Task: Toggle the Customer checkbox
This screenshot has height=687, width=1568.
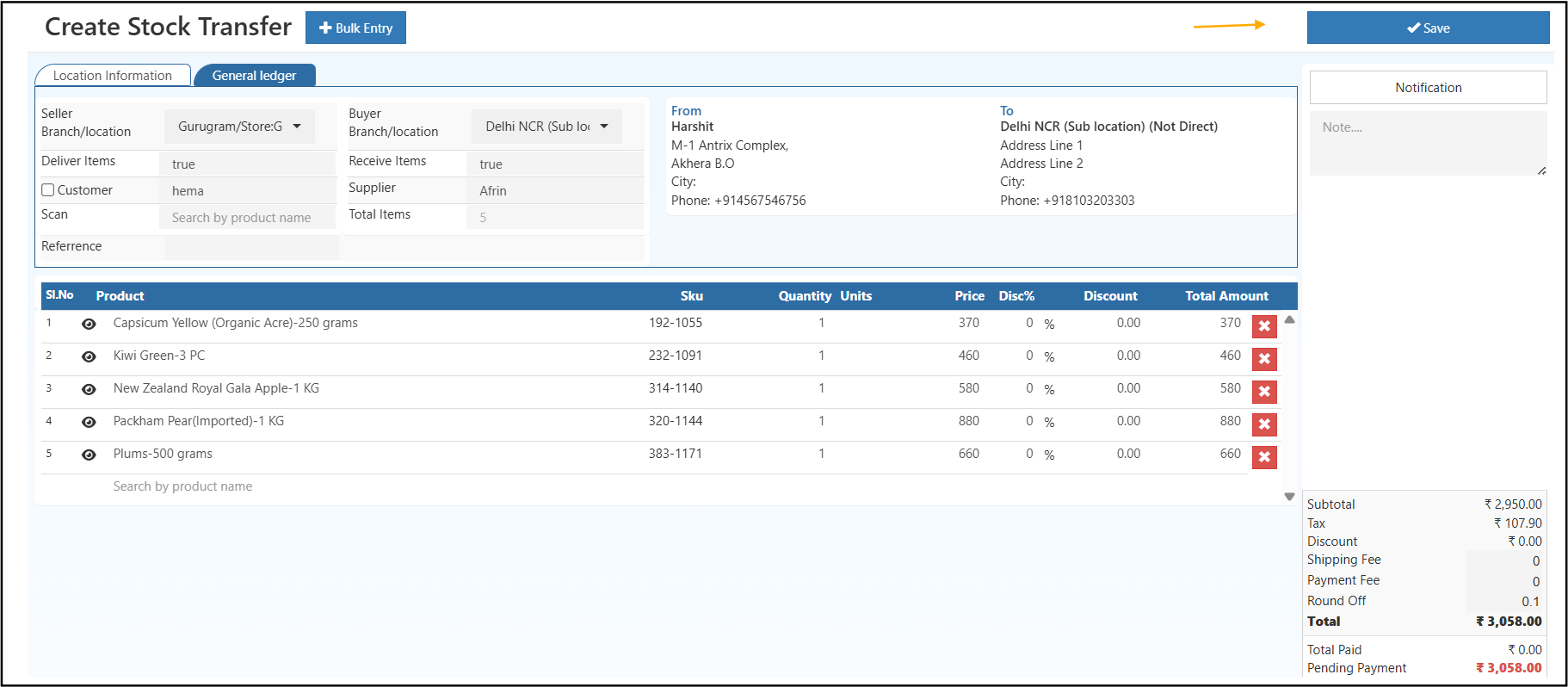Action: 48,190
